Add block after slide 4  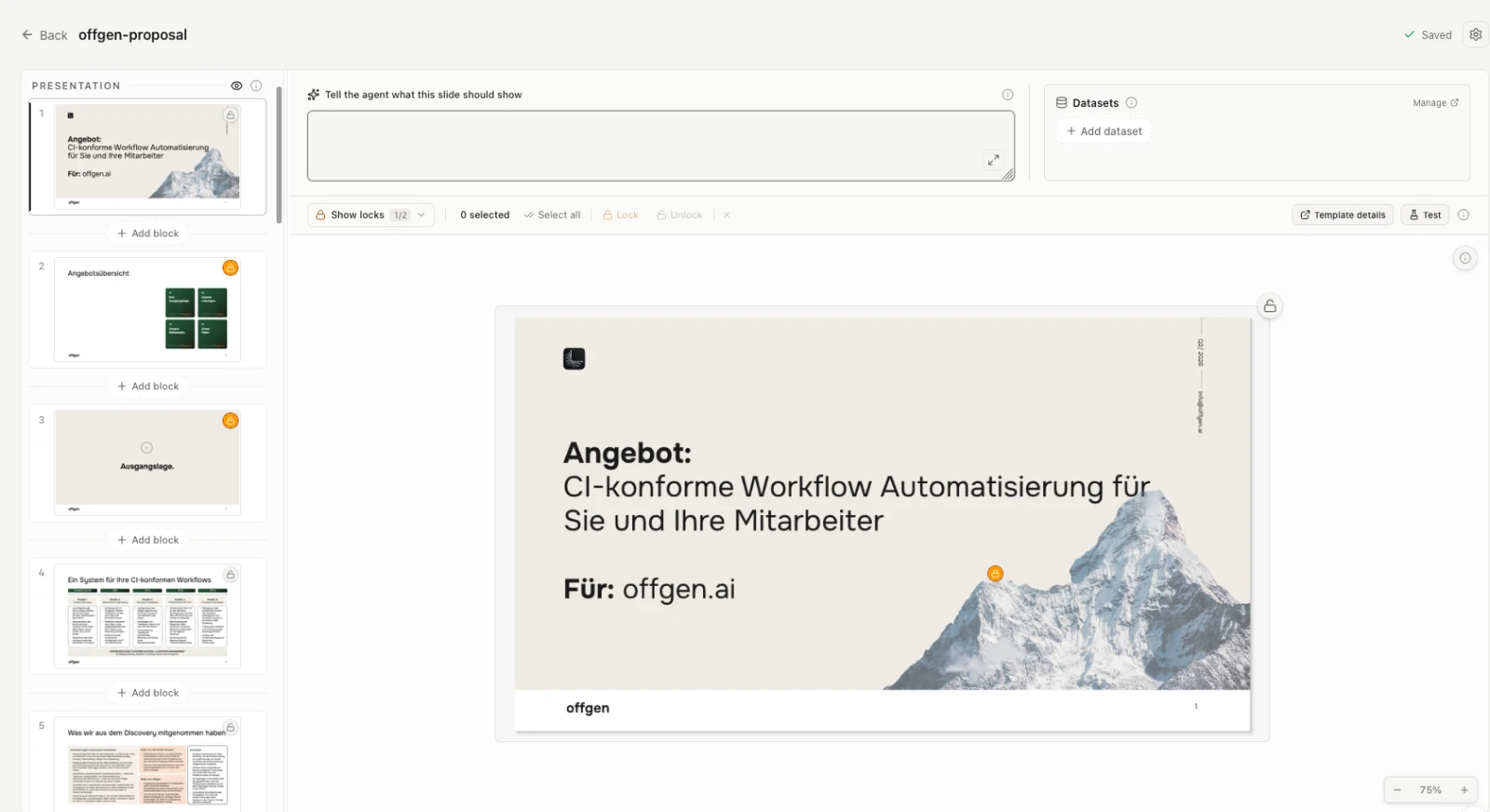148,693
